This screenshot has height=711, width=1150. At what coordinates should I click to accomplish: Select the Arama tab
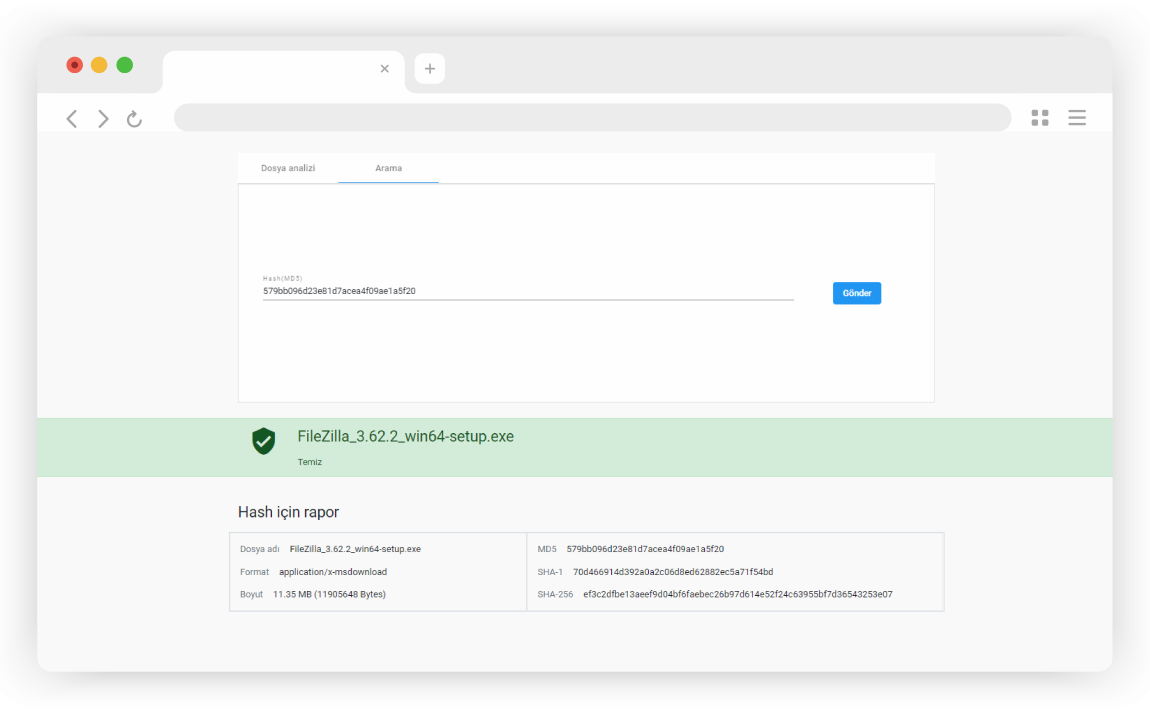coord(389,168)
